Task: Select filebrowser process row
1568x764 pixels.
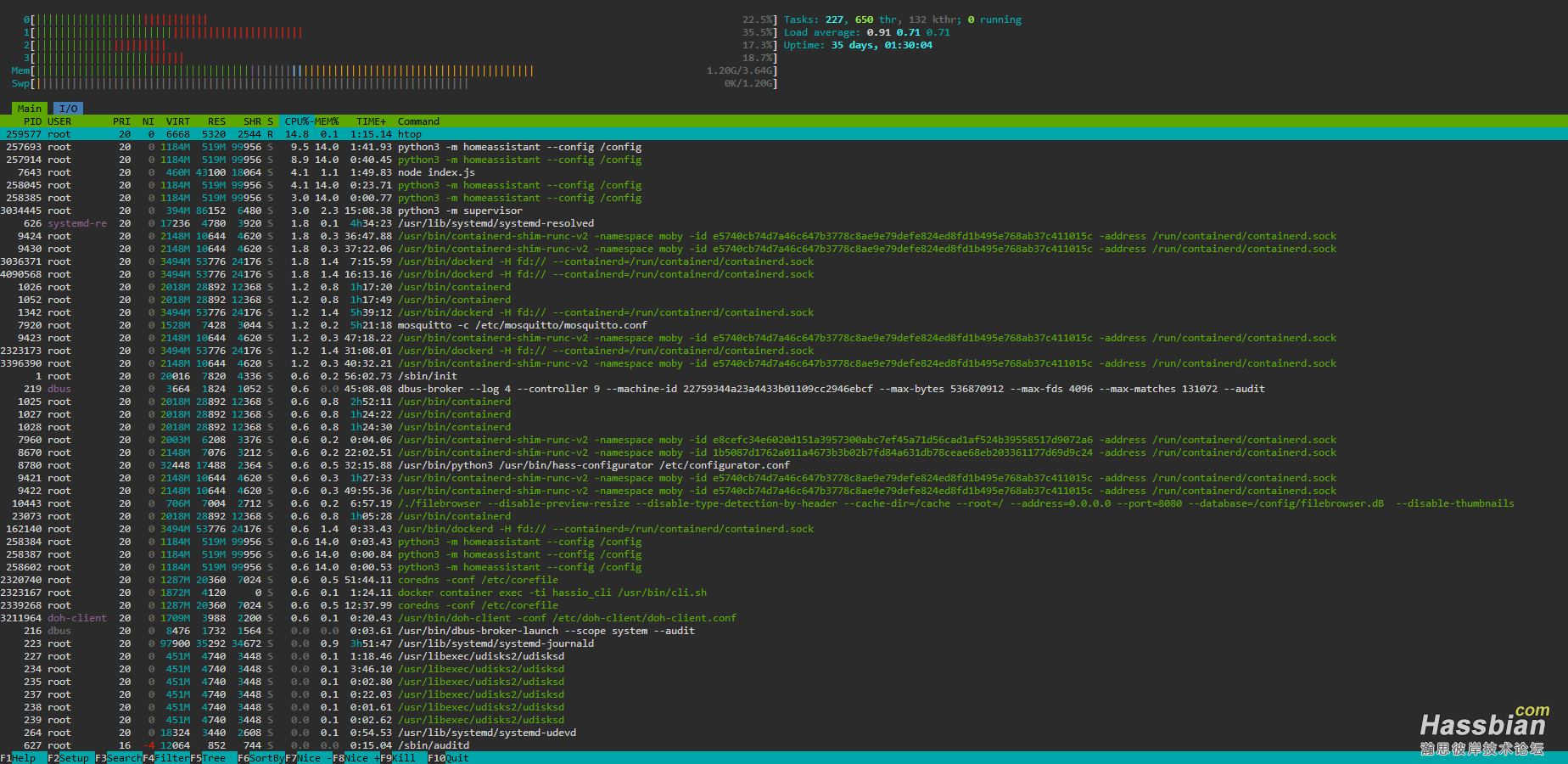Action: coord(784,503)
